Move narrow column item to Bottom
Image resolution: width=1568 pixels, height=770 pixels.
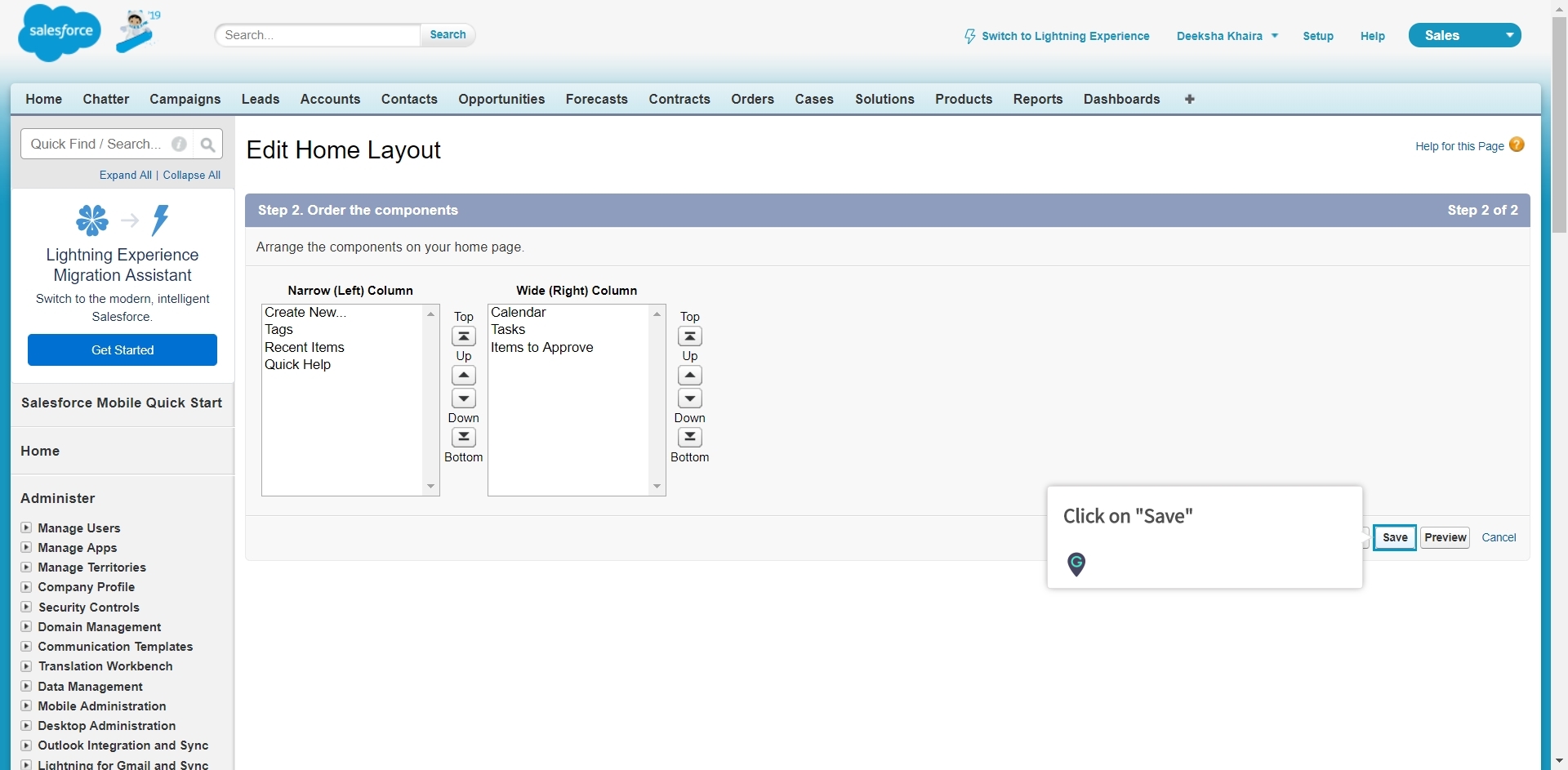pos(464,438)
